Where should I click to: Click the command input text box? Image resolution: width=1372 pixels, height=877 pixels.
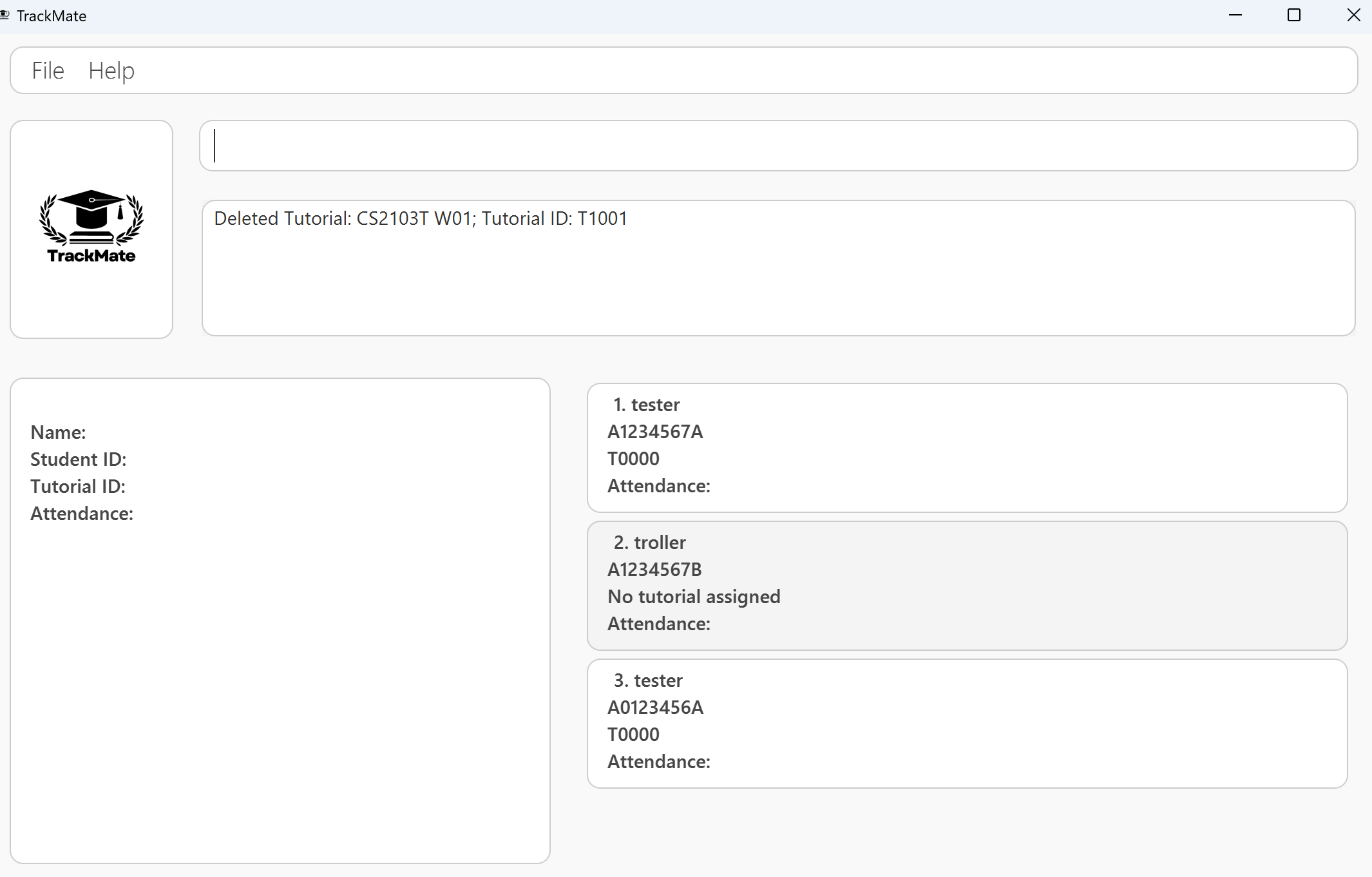pyautogui.click(x=778, y=146)
